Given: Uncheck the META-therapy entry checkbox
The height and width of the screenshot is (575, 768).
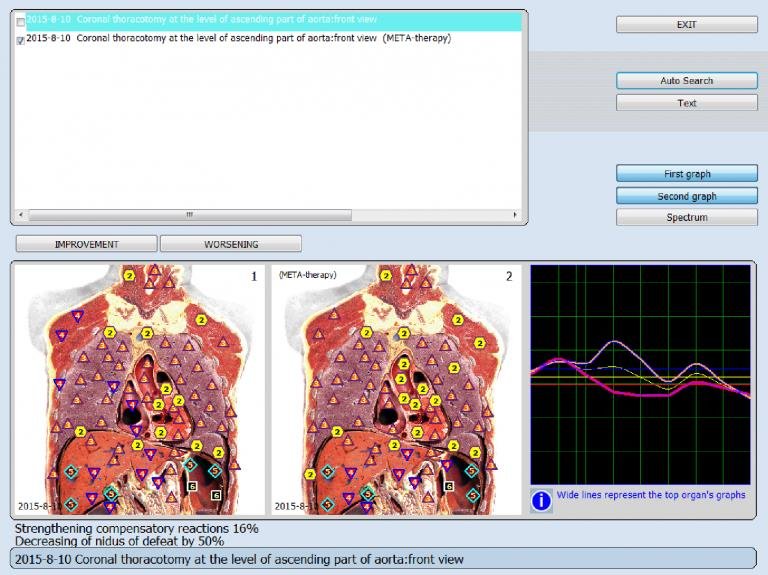Looking at the screenshot, I should click(x=21, y=40).
